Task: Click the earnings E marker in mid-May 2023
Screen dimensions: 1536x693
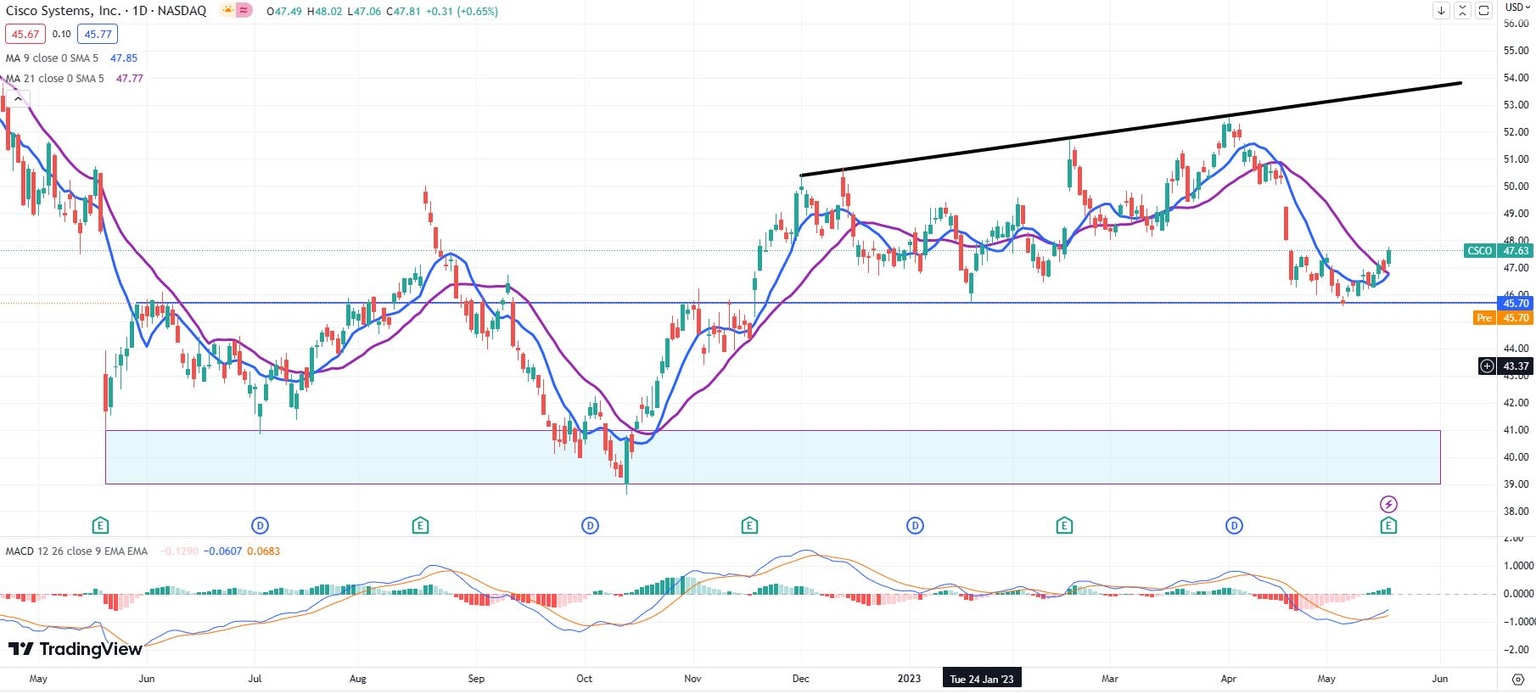Action: pos(1389,525)
